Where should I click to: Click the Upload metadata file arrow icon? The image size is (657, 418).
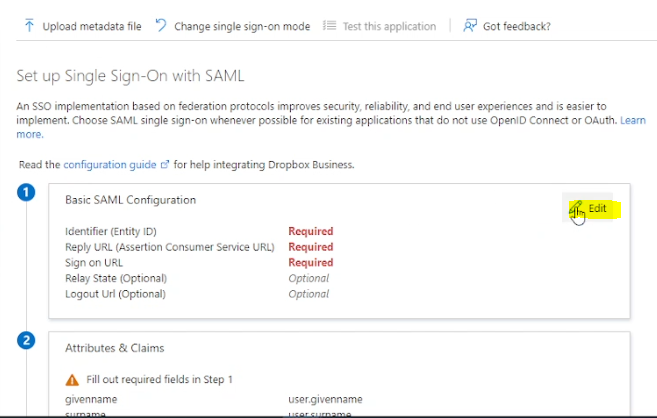tap(29, 26)
